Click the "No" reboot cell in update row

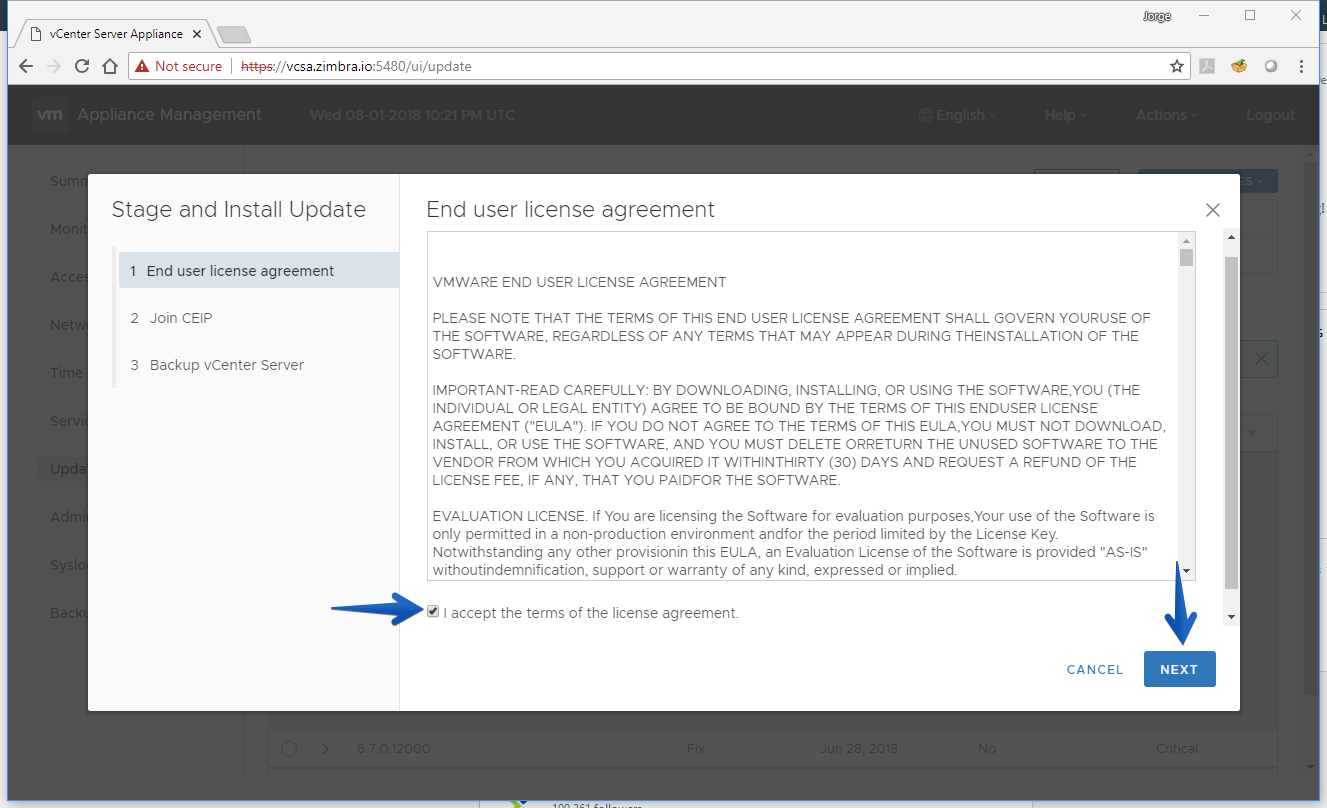click(986, 749)
